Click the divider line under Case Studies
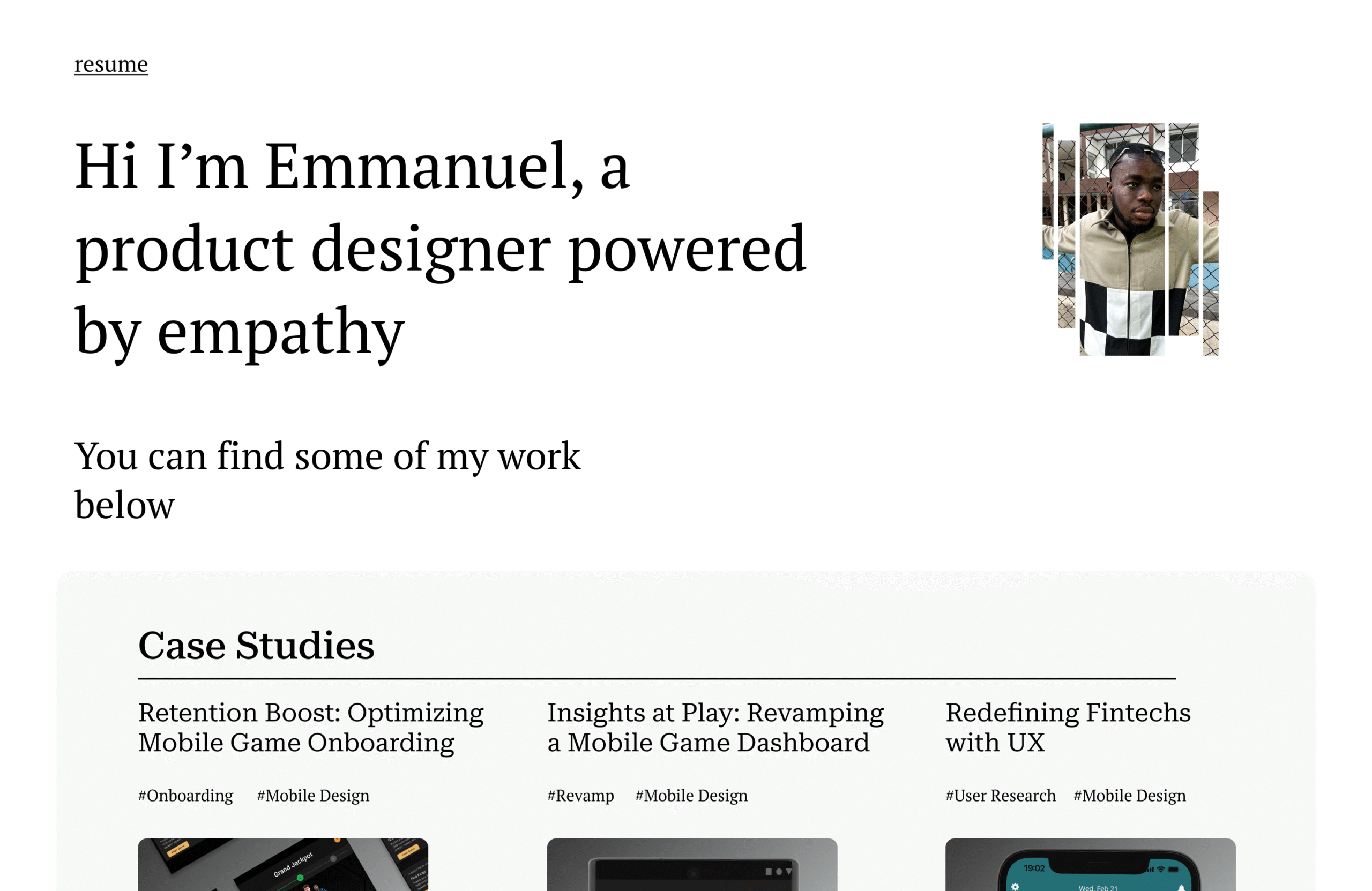The image size is (1372, 891). [x=657, y=679]
